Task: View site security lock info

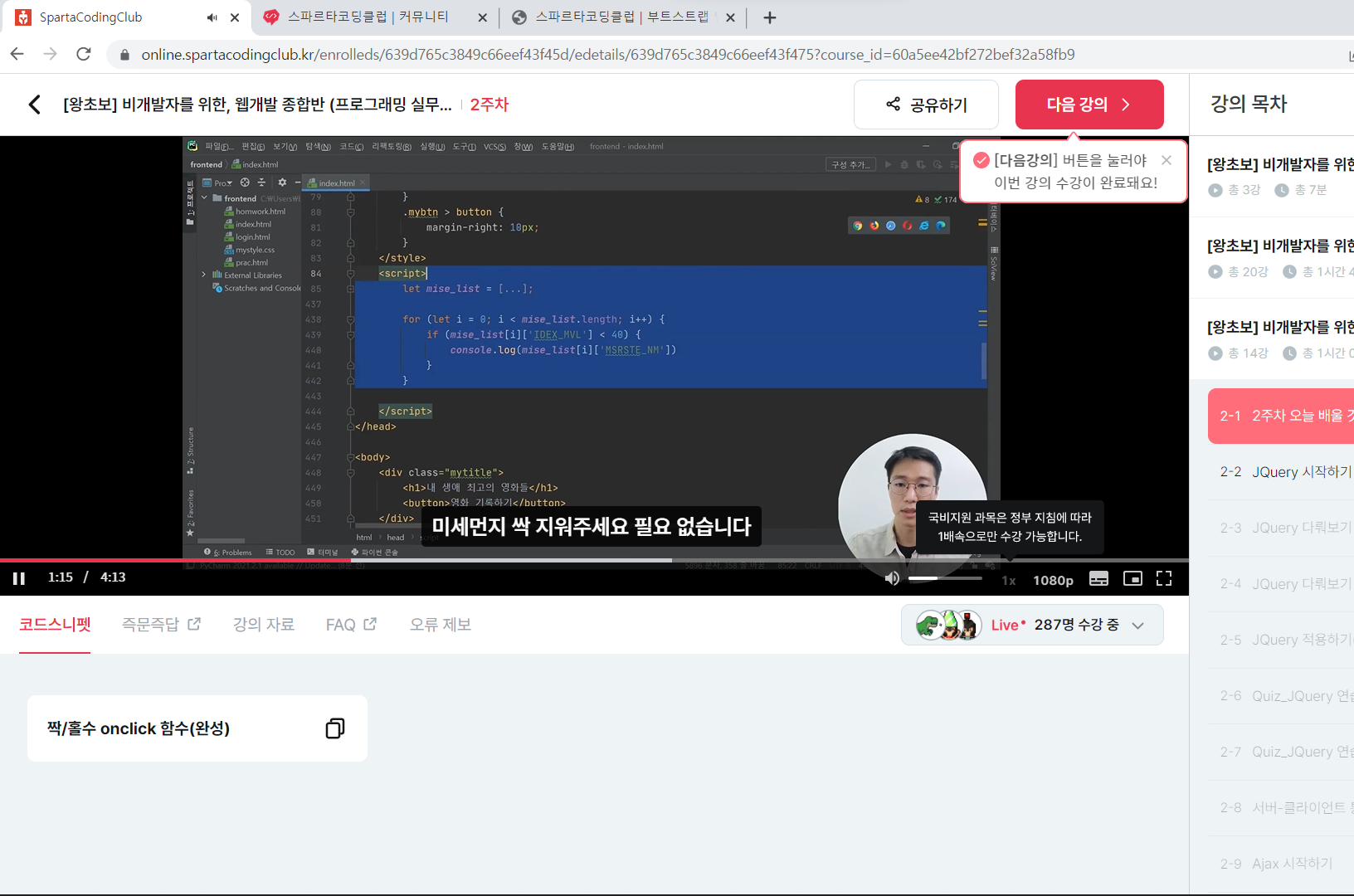Action: pyautogui.click(x=125, y=55)
